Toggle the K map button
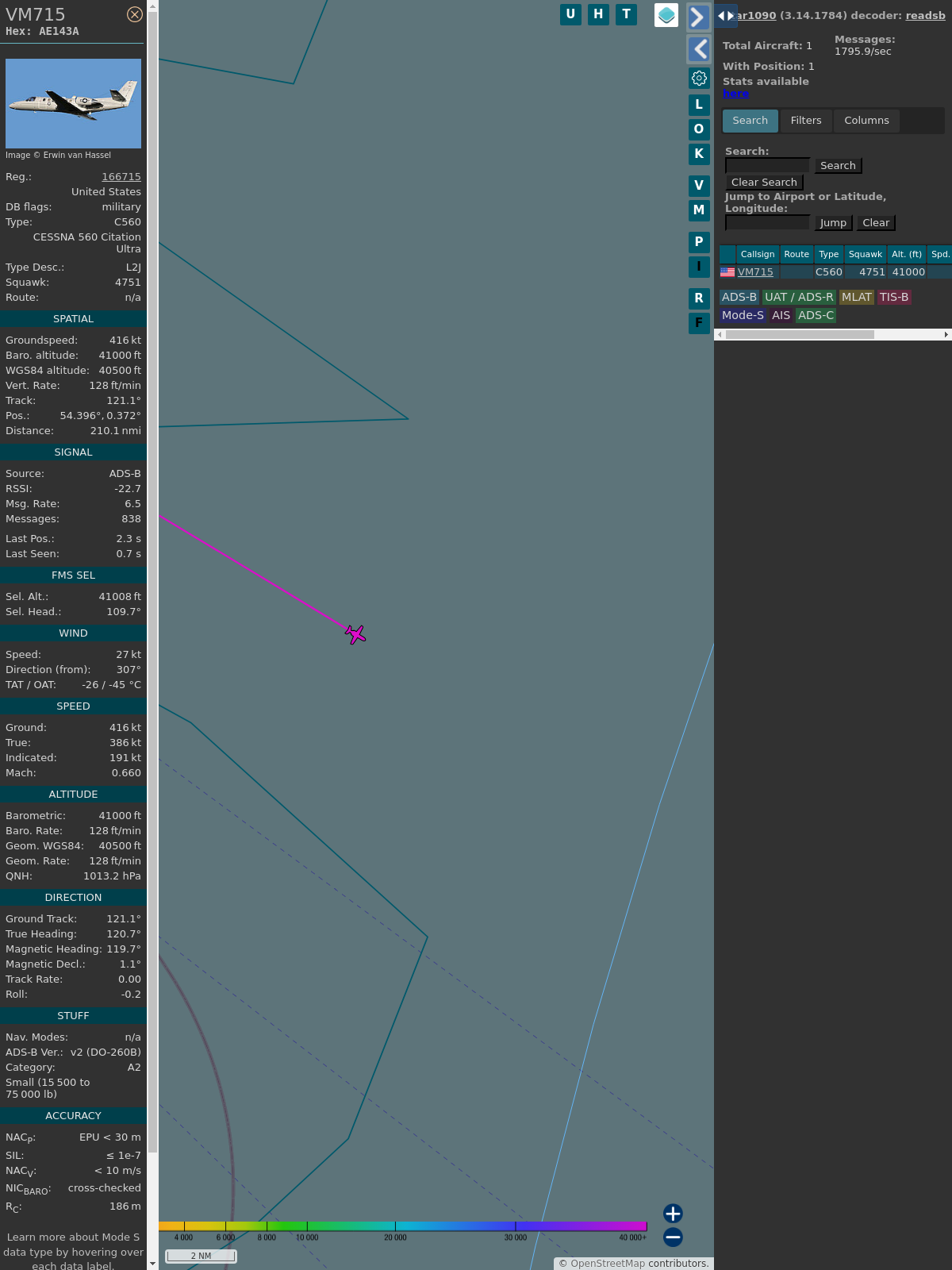Viewport: 952px width, 1270px height. (699, 154)
